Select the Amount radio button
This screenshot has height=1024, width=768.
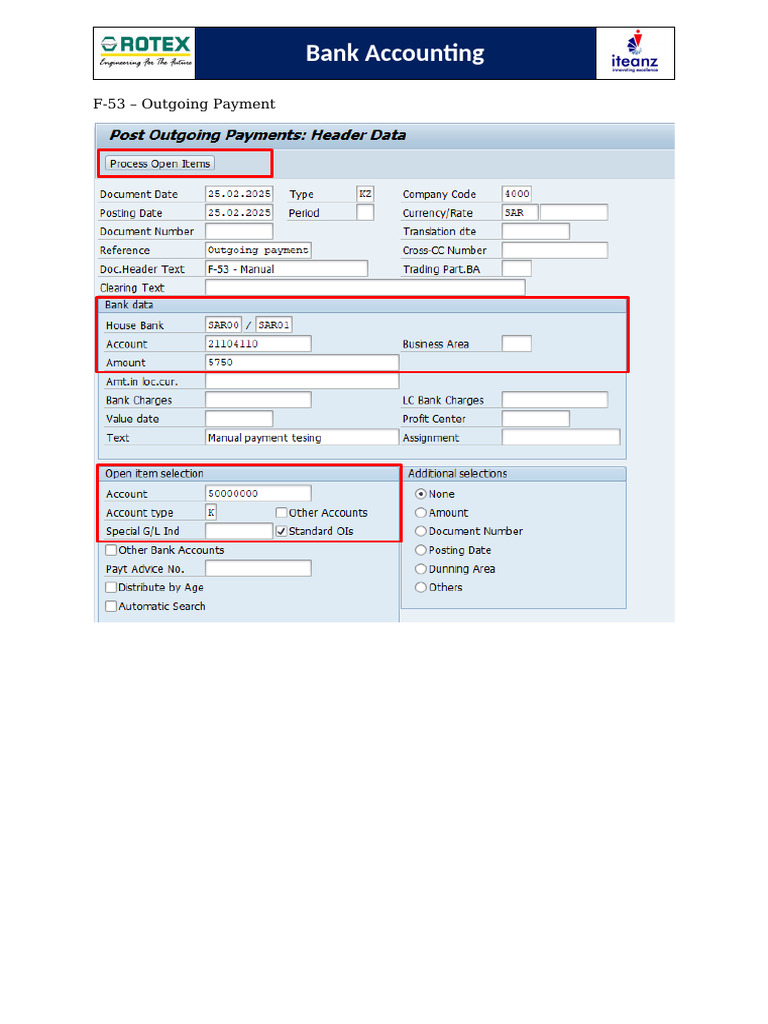point(421,513)
